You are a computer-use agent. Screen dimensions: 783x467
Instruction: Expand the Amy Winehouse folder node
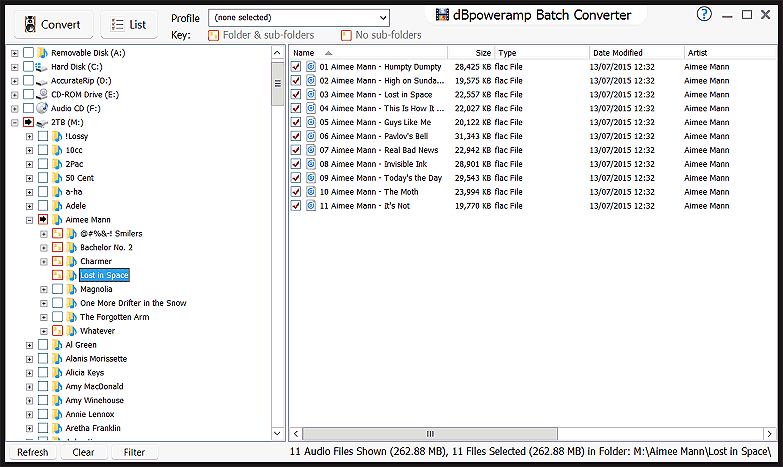pos(29,401)
